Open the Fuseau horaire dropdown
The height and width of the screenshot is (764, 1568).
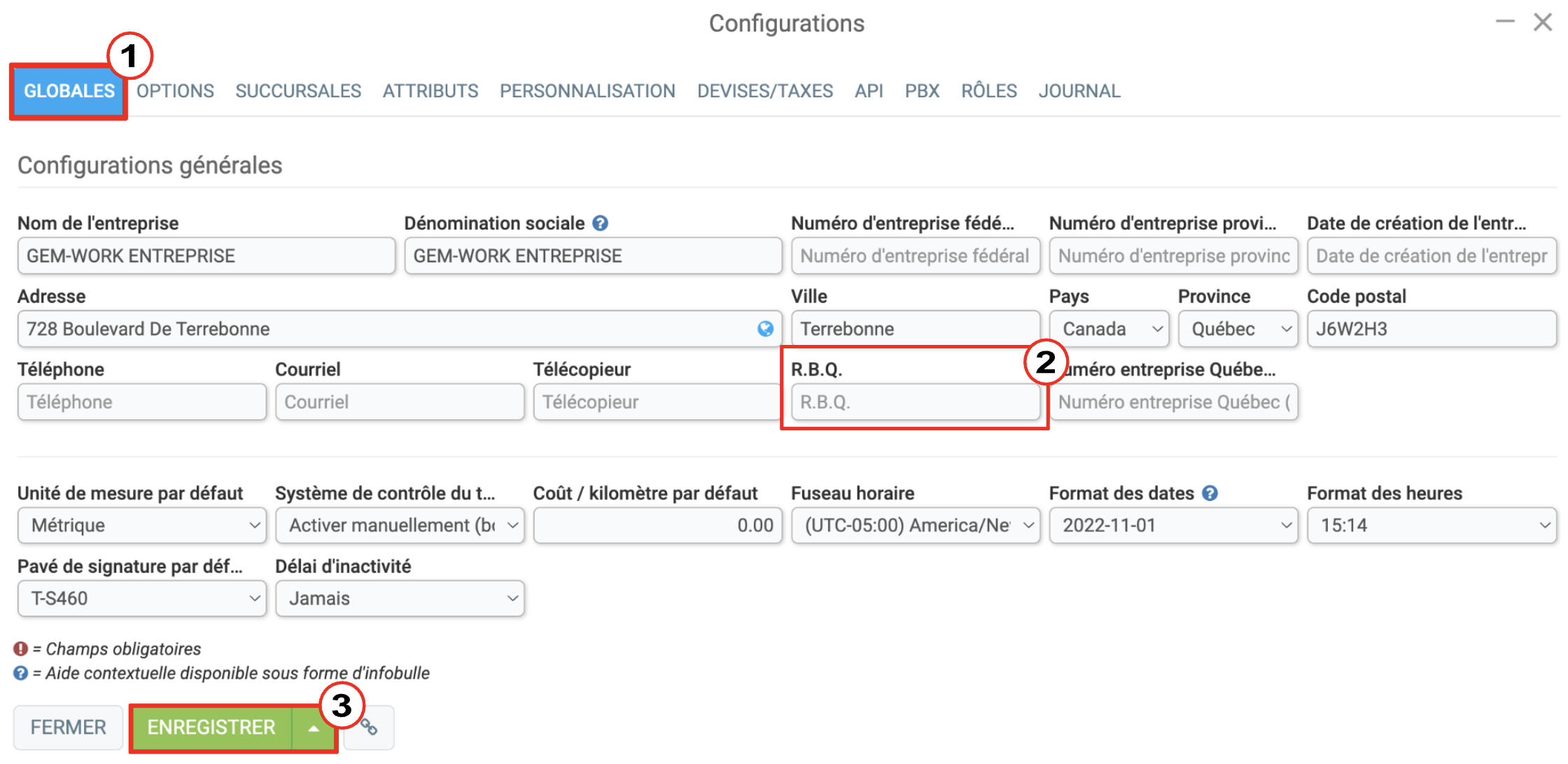click(x=916, y=525)
